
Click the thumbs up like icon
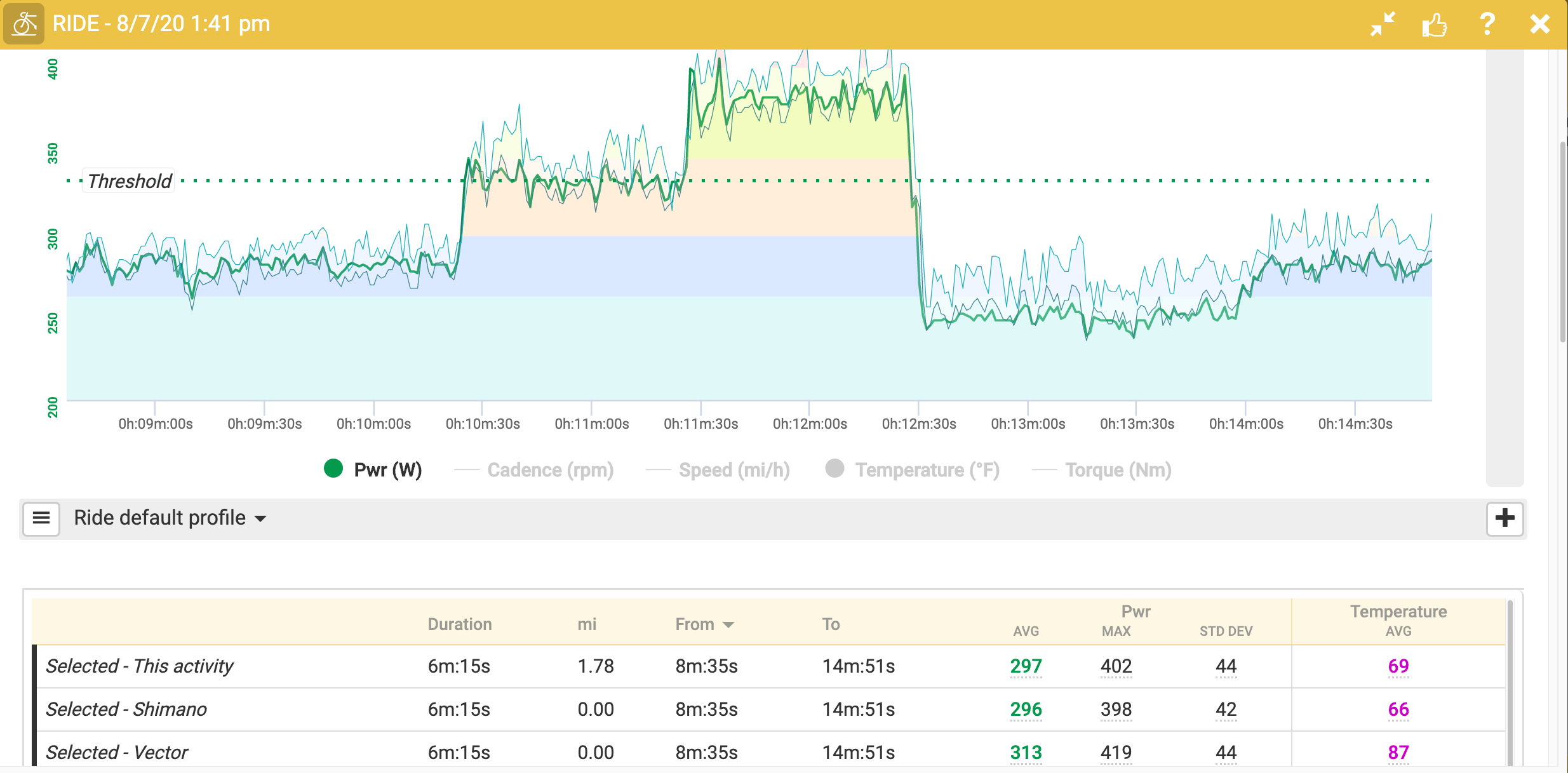click(x=1434, y=25)
